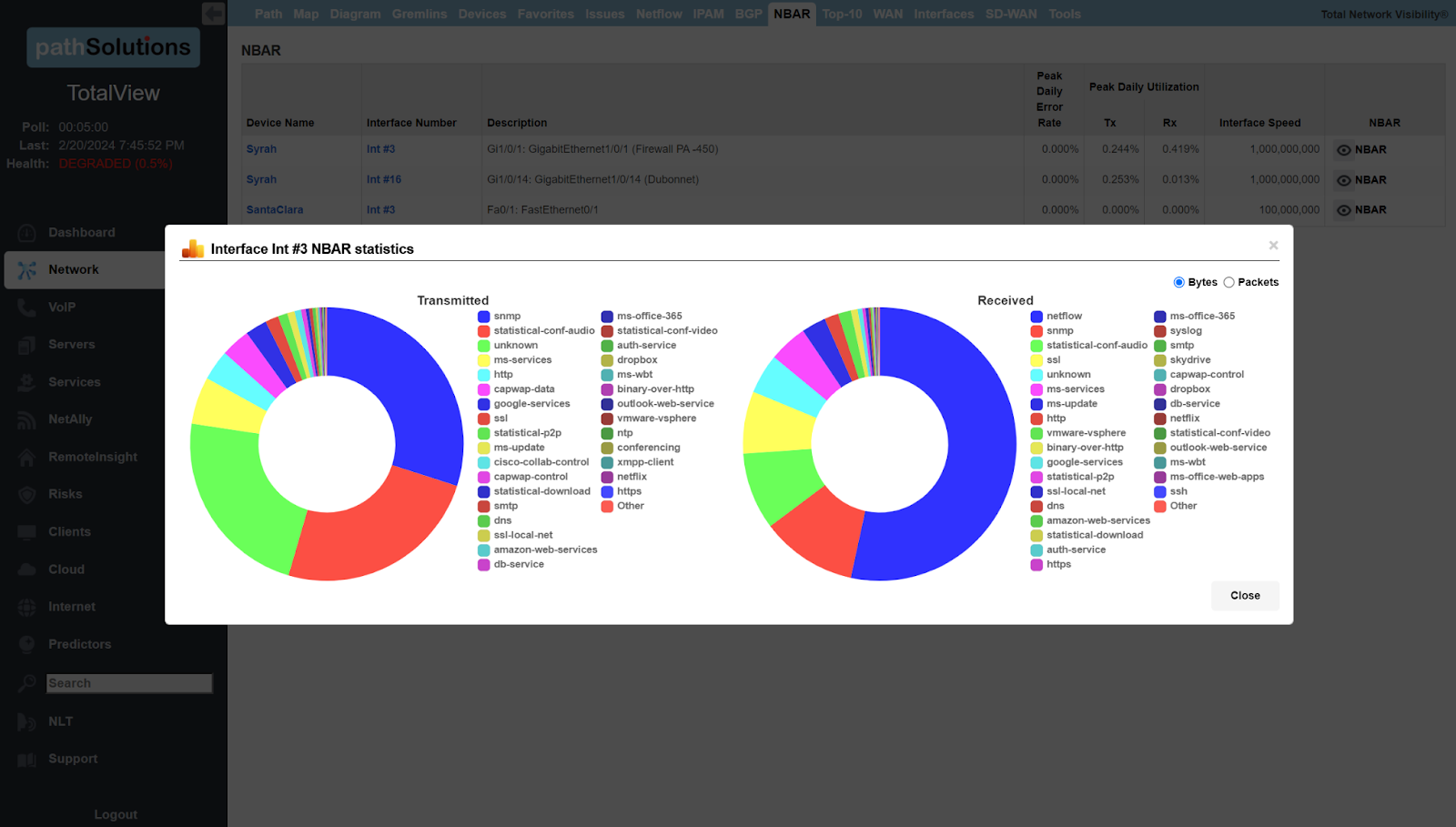Click the NBAR eye icon for SantaClara
This screenshot has width=1456, height=827.
1344,210
